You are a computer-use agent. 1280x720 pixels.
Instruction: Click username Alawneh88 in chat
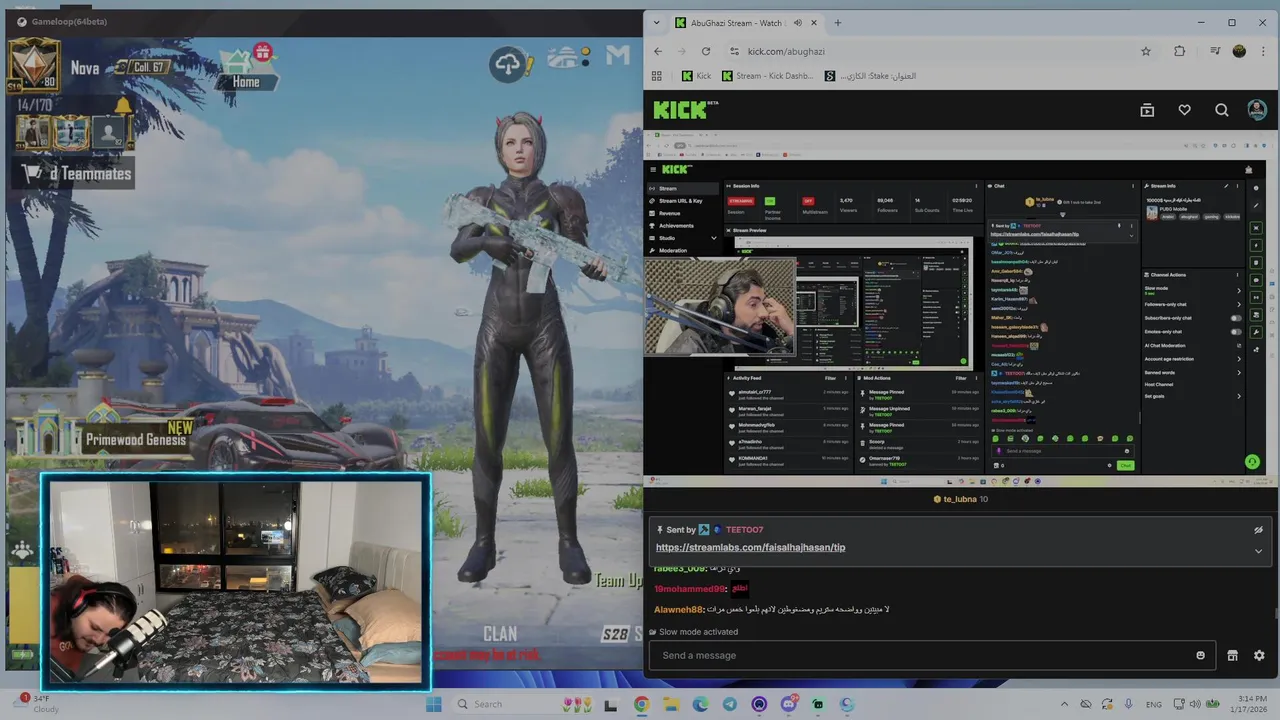pyautogui.click(x=678, y=609)
